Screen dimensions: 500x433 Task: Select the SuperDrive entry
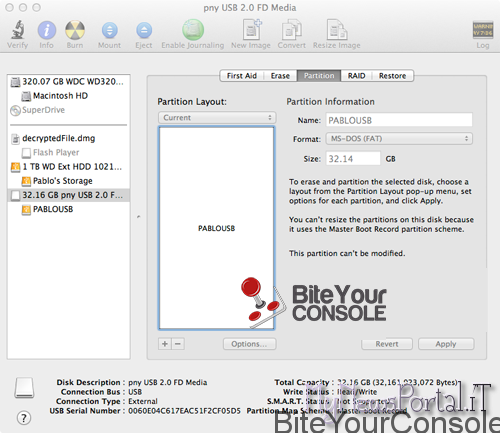[68, 110]
